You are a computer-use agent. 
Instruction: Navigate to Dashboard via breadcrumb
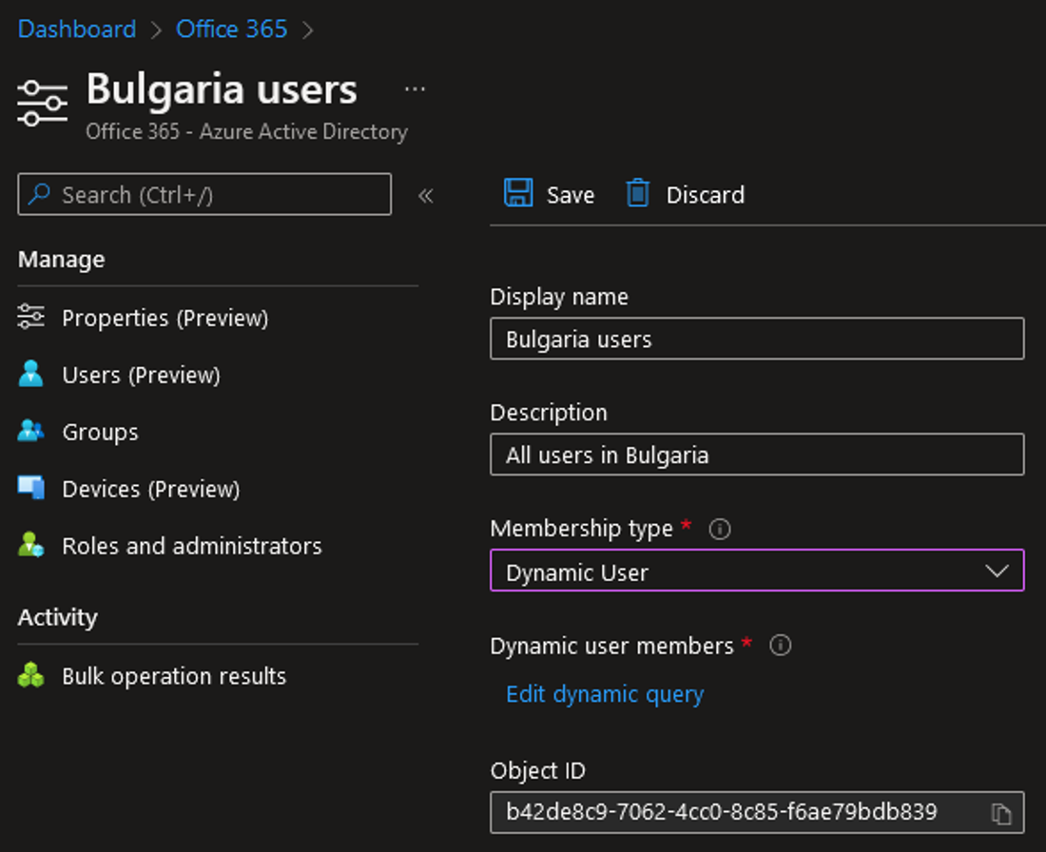coord(76,29)
